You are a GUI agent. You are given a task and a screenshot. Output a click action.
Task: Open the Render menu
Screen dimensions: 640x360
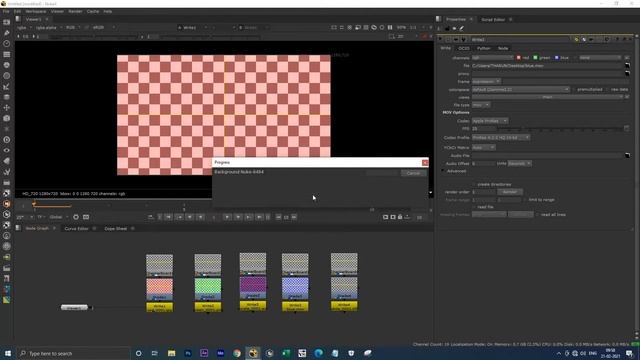click(x=75, y=11)
